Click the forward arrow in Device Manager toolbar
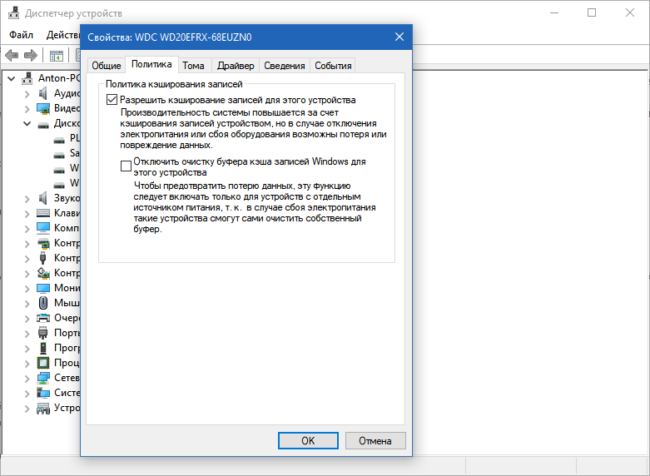Image resolution: width=650 pixels, height=476 pixels. pyautogui.click(x=31, y=55)
